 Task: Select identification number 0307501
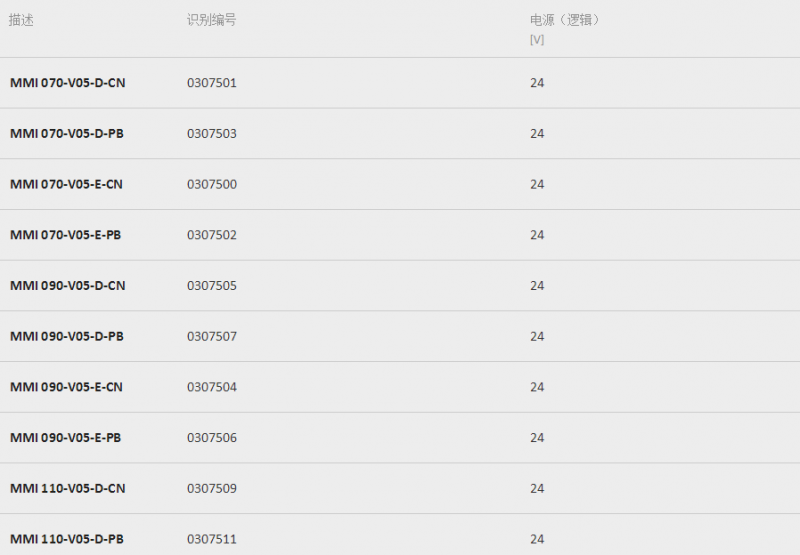212,83
